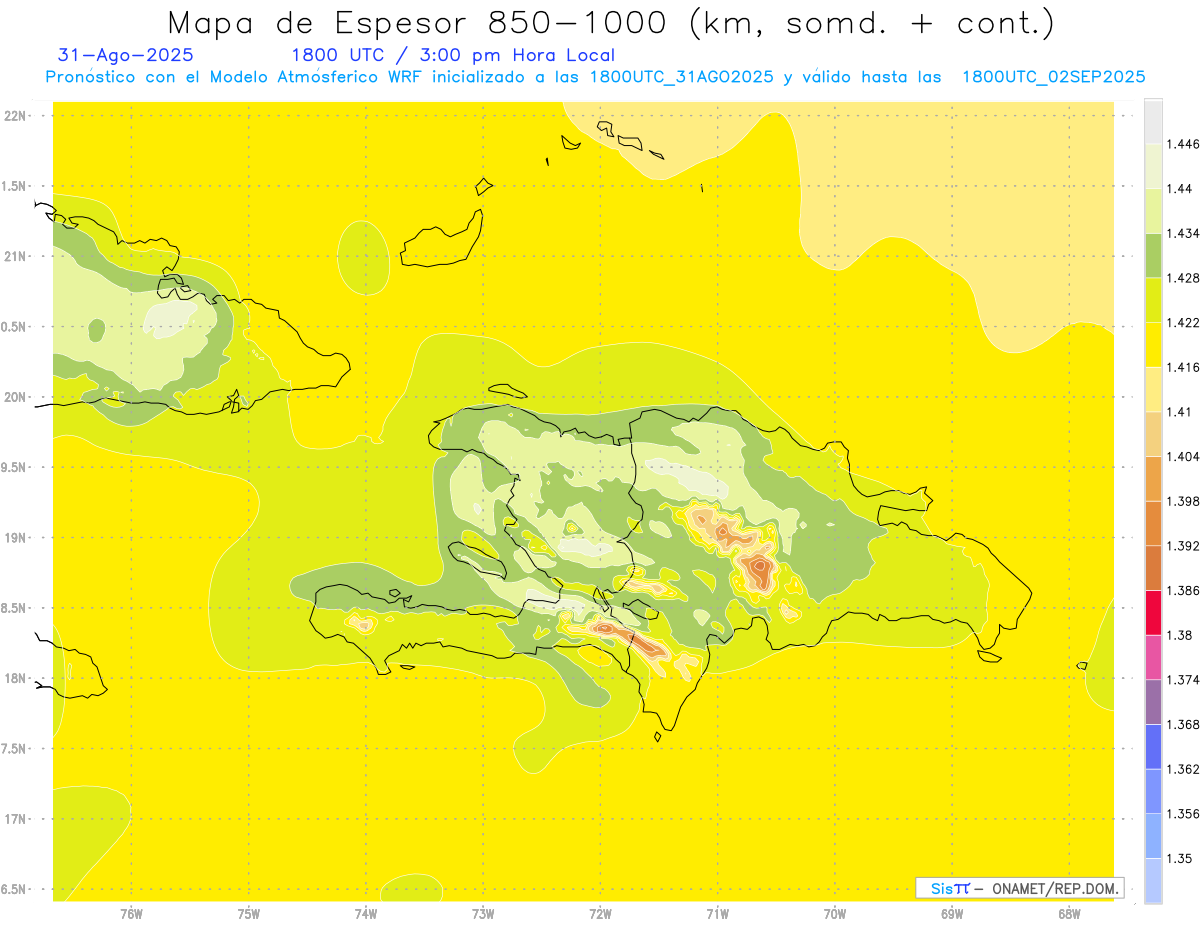Click the legend value '1.386'

pos(1183,591)
